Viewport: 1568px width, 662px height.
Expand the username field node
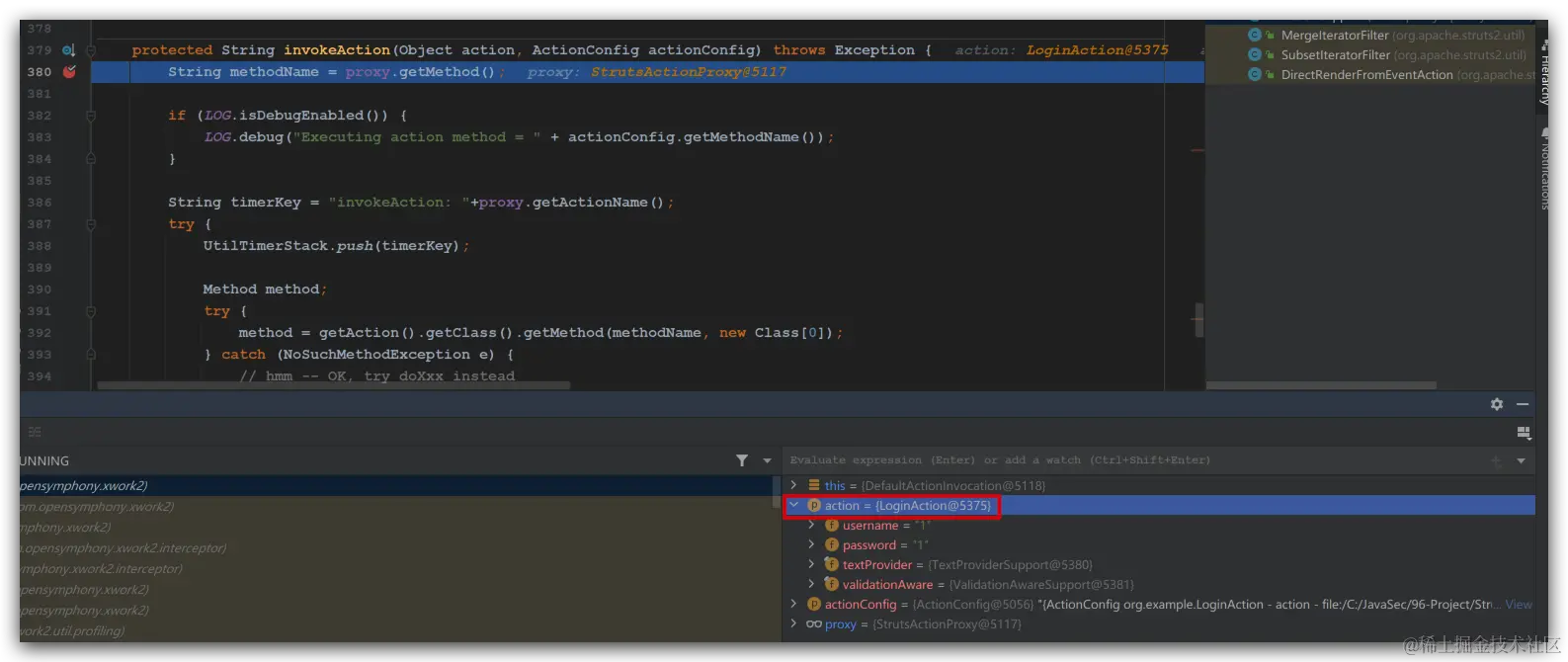tap(811, 525)
